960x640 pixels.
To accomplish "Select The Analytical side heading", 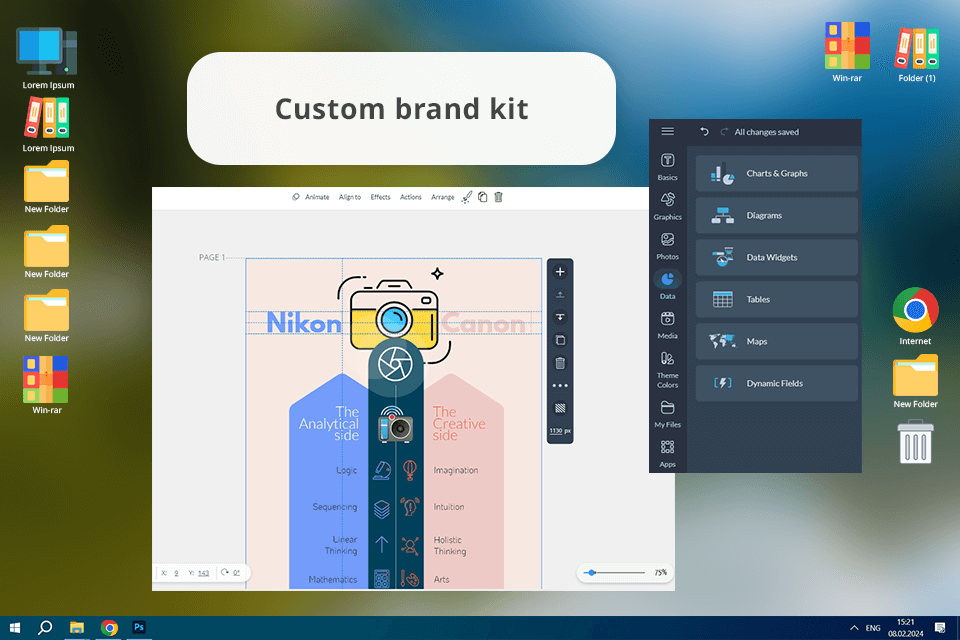I will point(329,424).
